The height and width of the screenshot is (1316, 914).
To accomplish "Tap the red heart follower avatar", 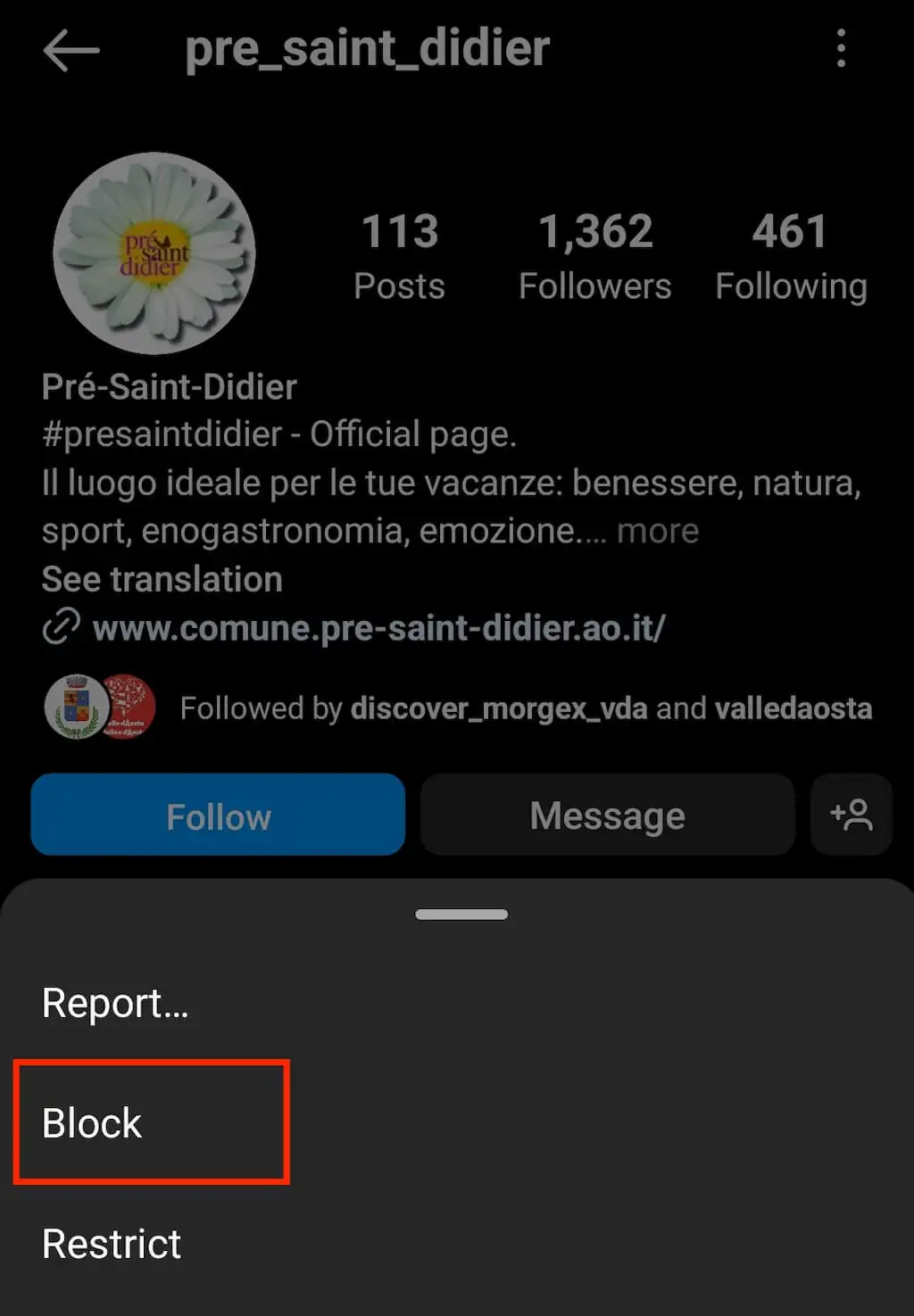I will pos(128,707).
